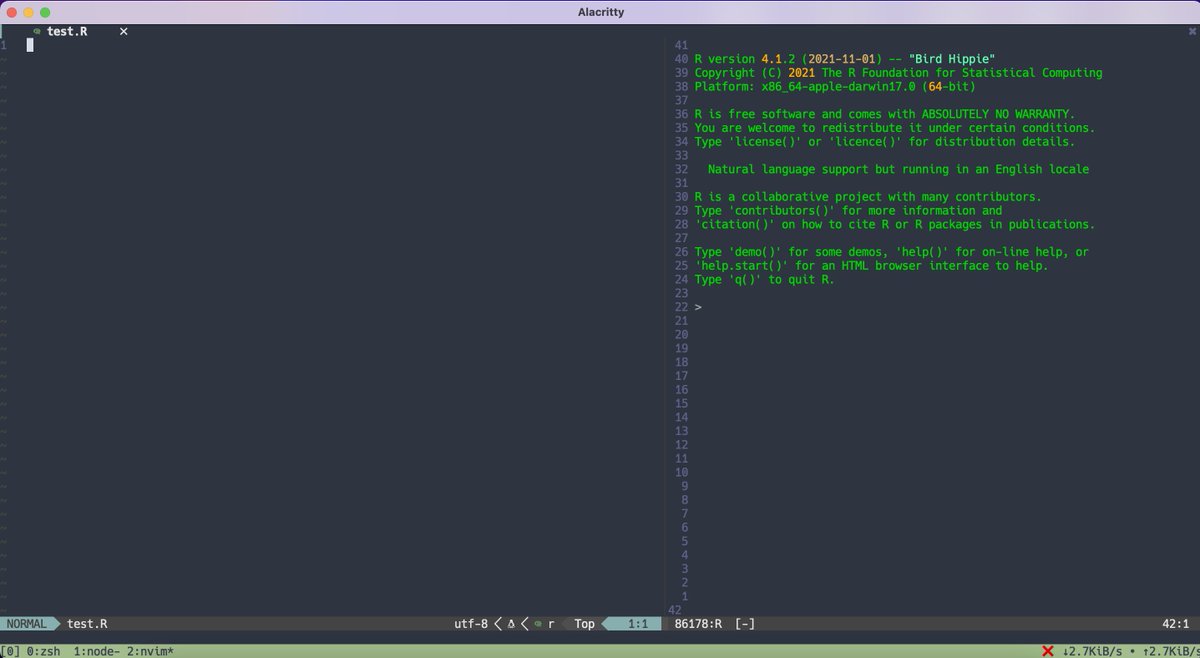The height and width of the screenshot is (658, 1200).
Task: Minimize Alacritty with the yellow button
Action: (28, 11)
